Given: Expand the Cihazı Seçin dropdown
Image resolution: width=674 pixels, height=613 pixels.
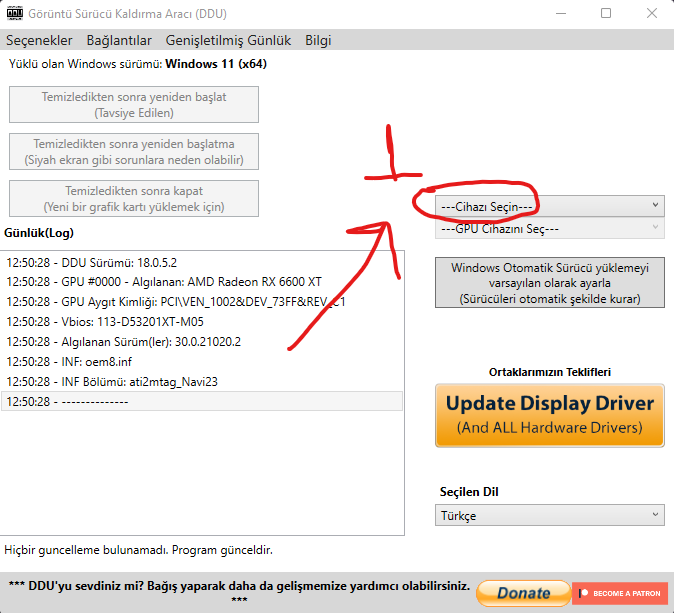Looking at the screenshot, I should tap(549, 206).
